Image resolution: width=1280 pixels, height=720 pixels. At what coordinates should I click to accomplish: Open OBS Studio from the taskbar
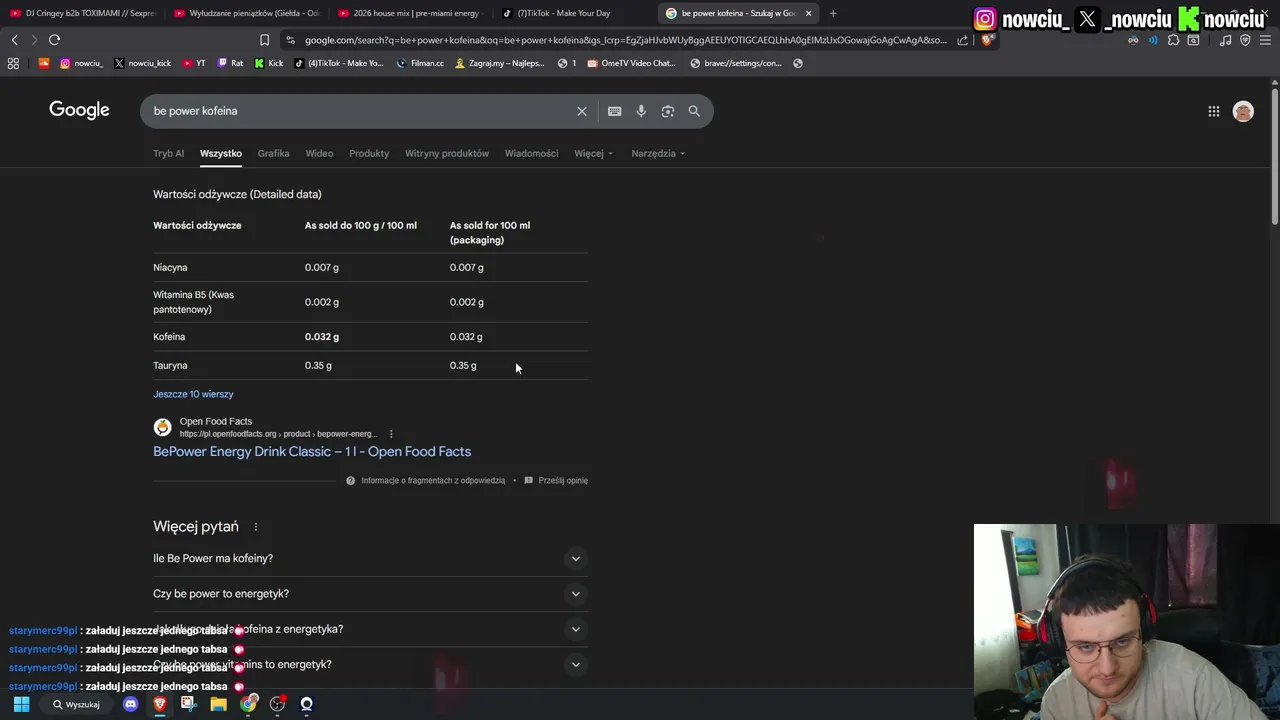click(277, 704)
